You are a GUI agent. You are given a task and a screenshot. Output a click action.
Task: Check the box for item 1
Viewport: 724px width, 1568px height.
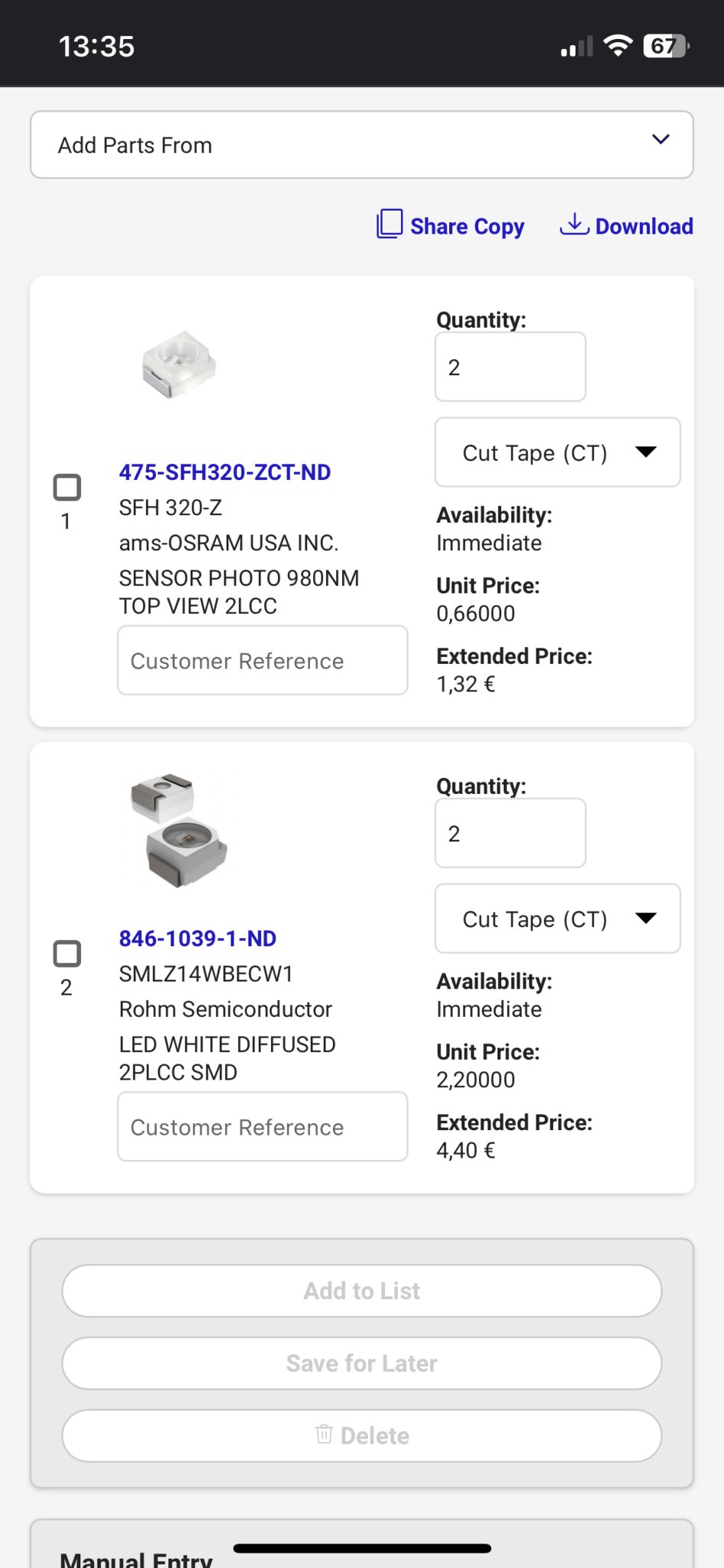click(x=67, y=487)
